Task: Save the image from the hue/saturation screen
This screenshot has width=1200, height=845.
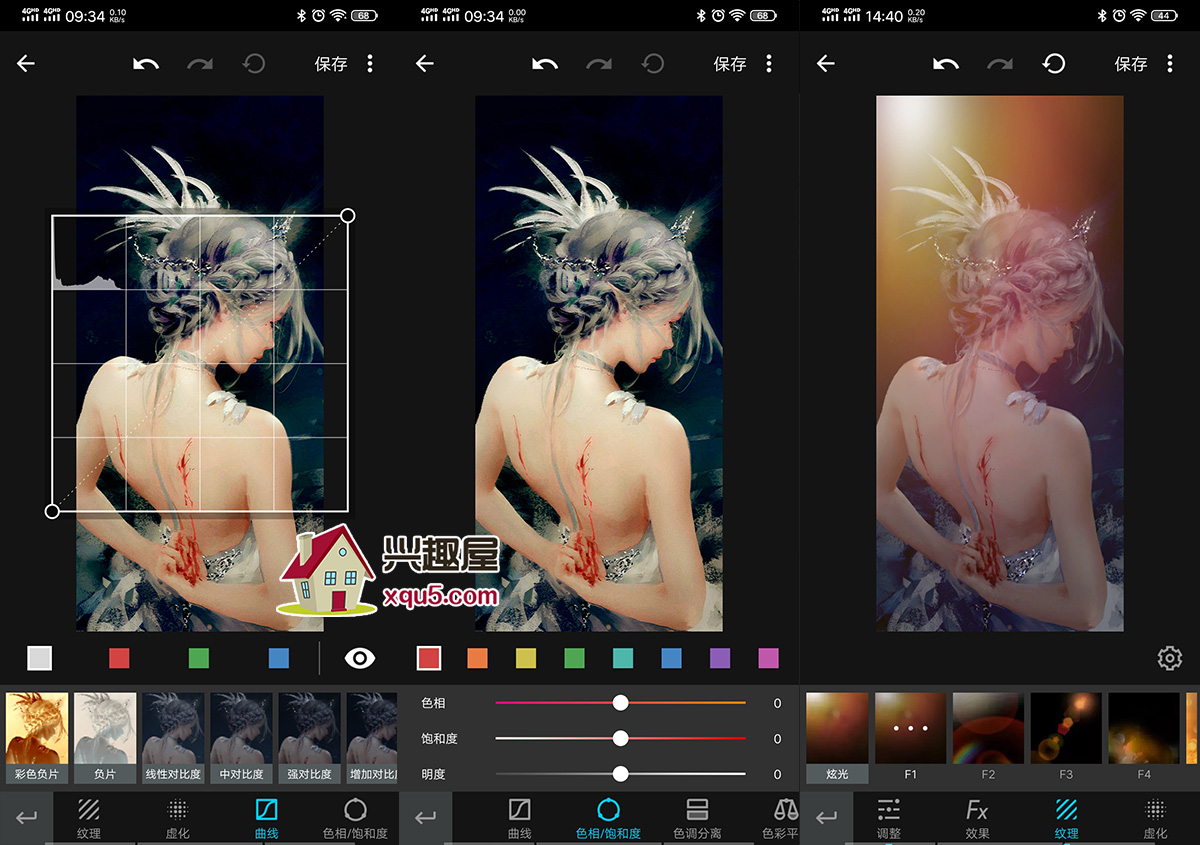Action: 730,63
